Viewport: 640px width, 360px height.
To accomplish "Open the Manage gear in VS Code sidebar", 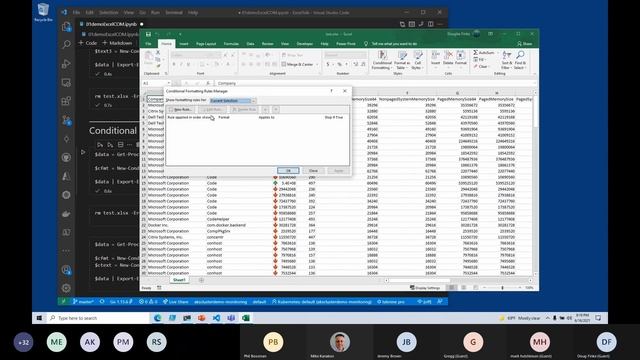I will pyautogui.click(x=66, y=288).
